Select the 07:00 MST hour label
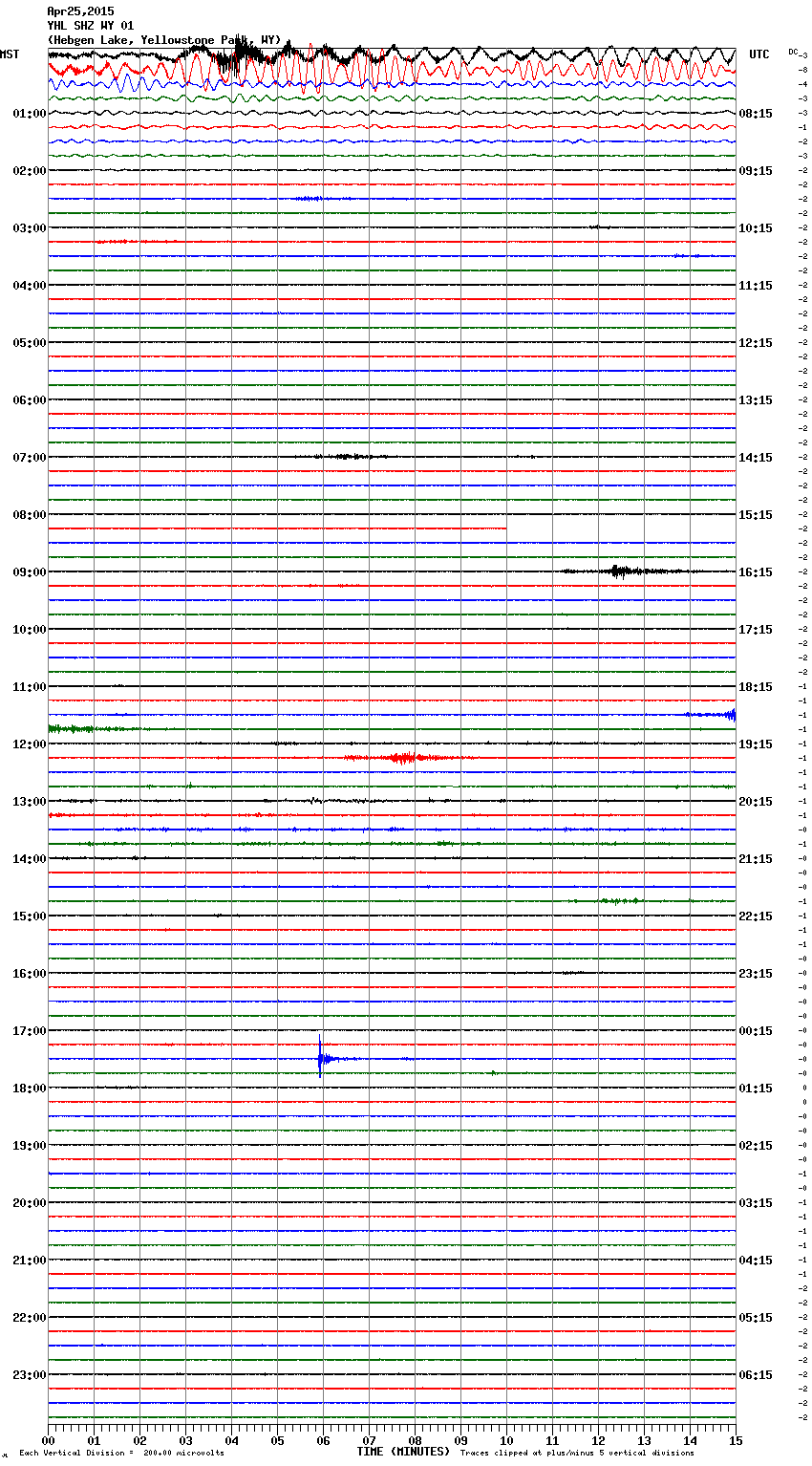This screenshot has width=812, height=1466. pyautogui.click(x=30, y=458)
